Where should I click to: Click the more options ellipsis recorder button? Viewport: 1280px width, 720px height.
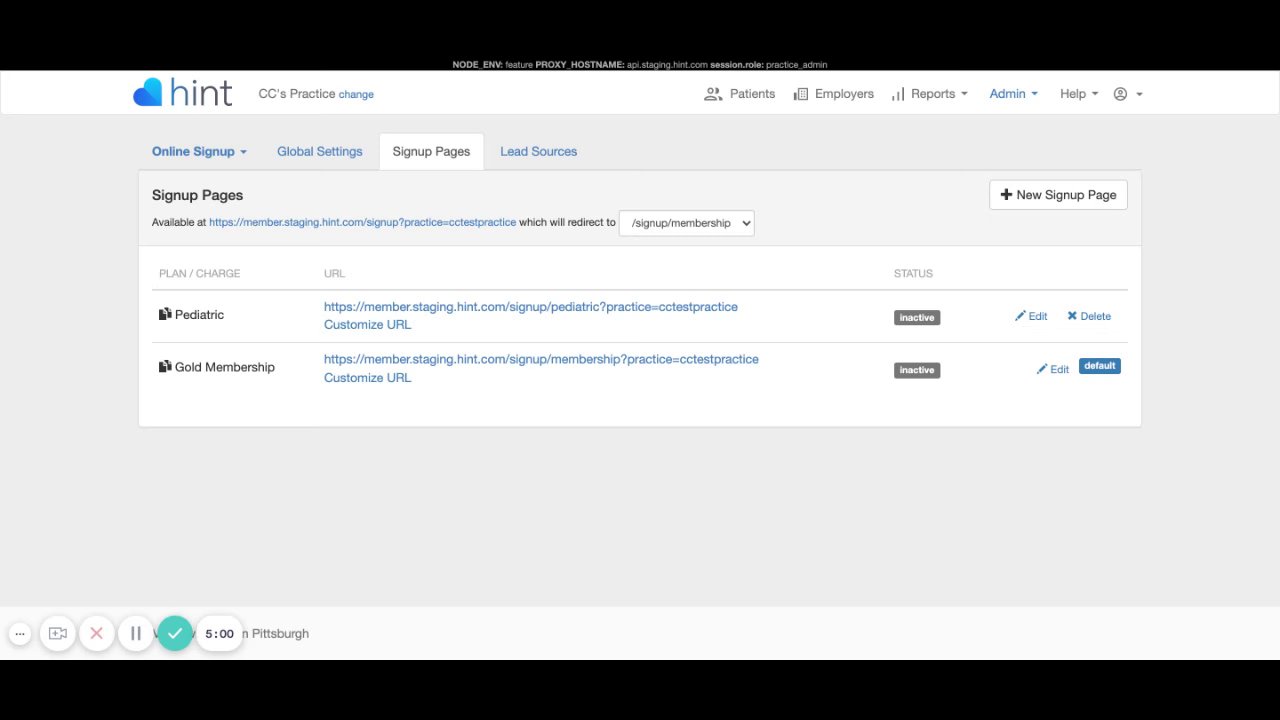[20, 633]
